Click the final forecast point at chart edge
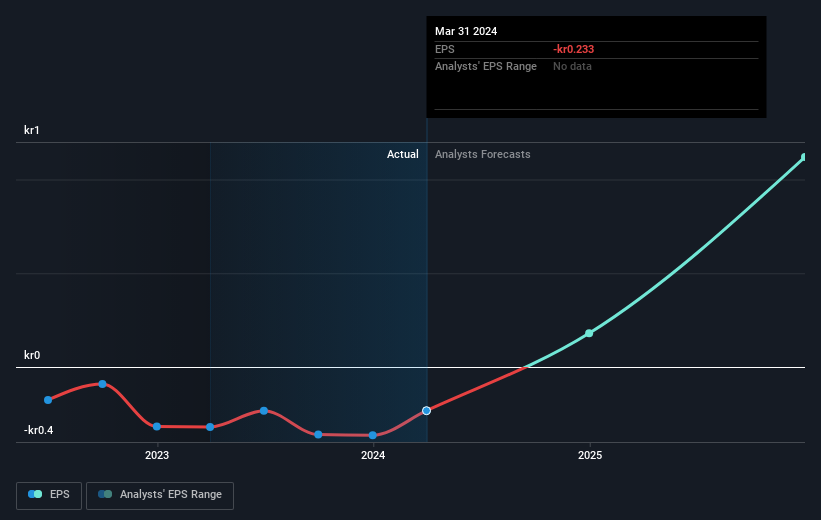The height and width of the screenshot is (520, 821). pyautogui.click(x=804, y=157)
